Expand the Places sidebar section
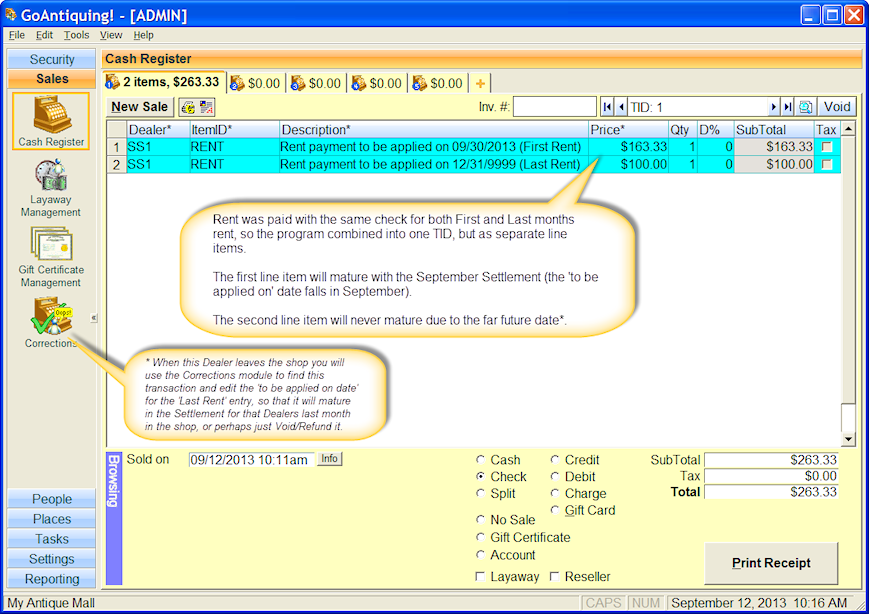The width and height of the screenshot is (869, 614). [52, 519]
